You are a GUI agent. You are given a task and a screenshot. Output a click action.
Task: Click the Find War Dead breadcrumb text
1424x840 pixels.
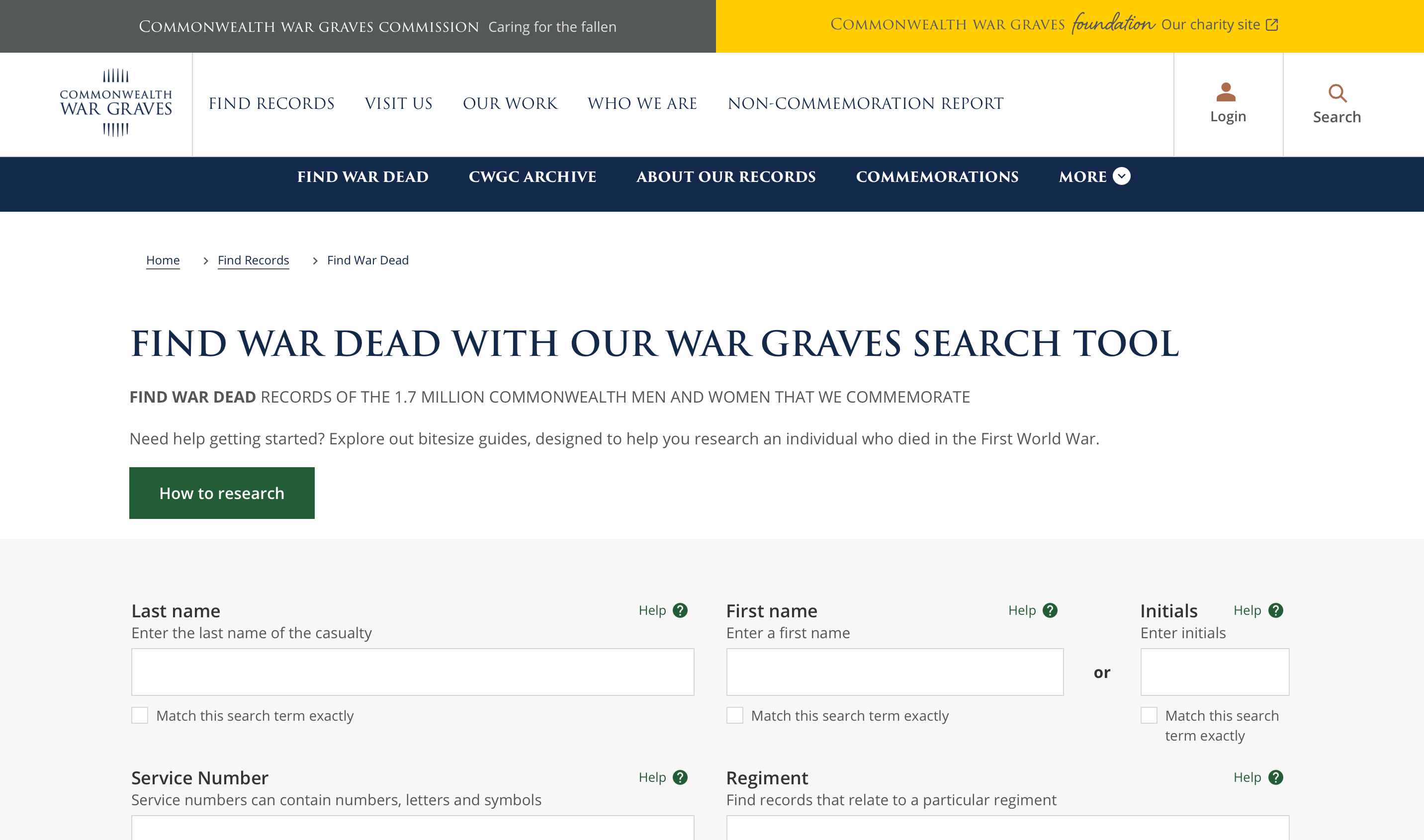click(368, 260)
